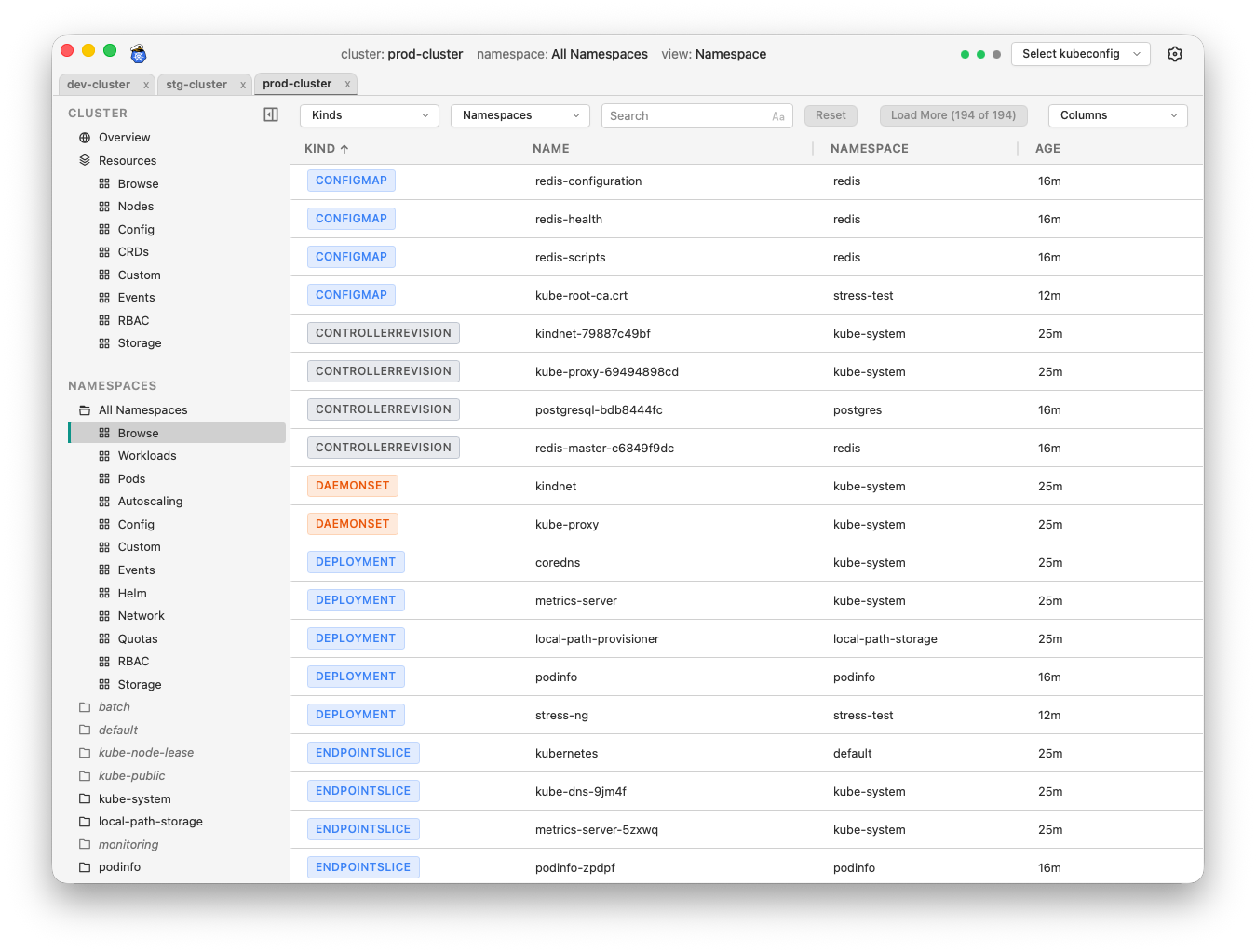Open the Nodes resource grid icon
The width and height of the screenshot is (1256, 952).
click(103, 206)
